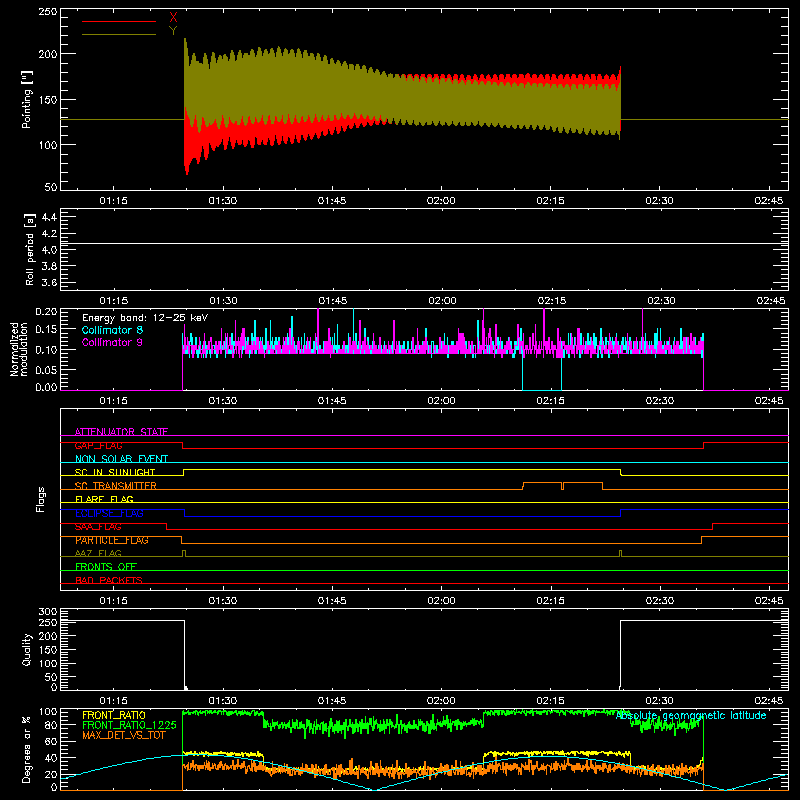Viewport: 800px width, 800px height.
Task: Click the 02:00 time label under the Roll period plot
Action: tap(442, 301)
